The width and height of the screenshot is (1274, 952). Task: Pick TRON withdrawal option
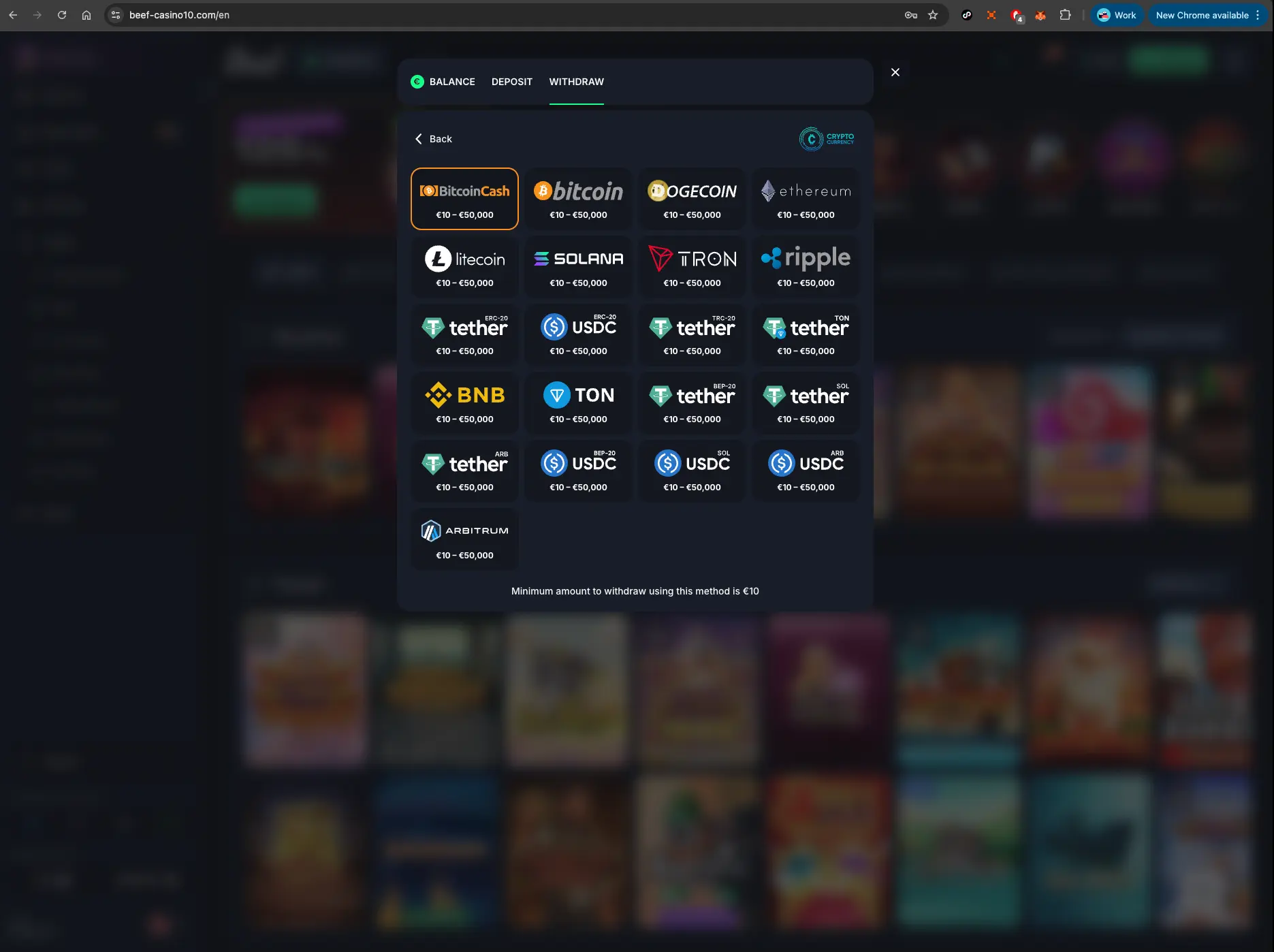(692, 267)
